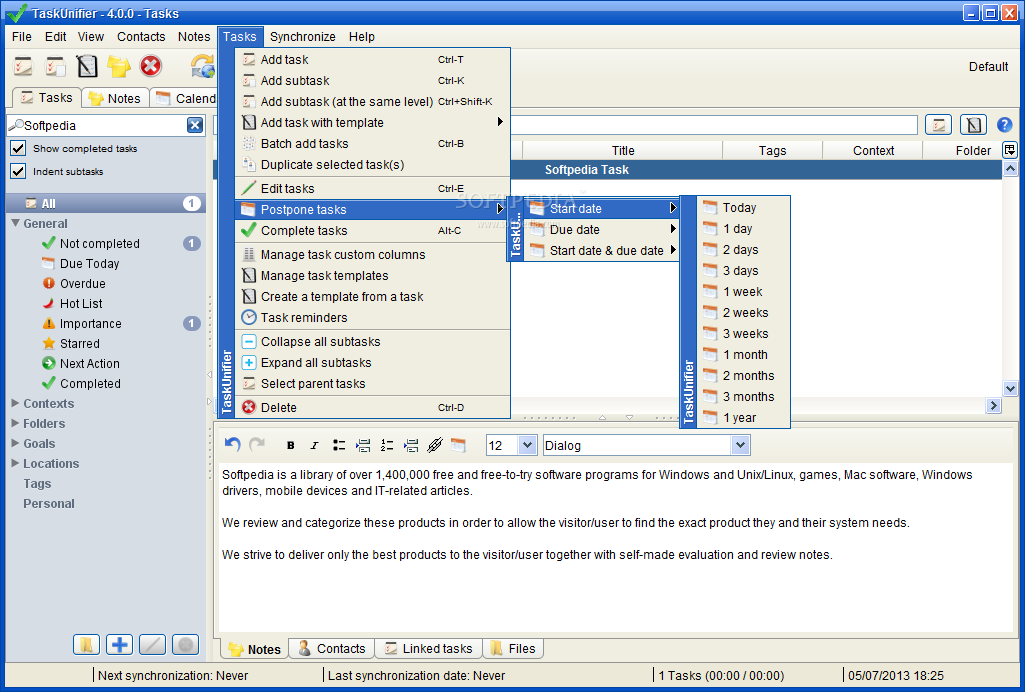
Task: Sort by the Title column header
Action: [x=622, y=150]
